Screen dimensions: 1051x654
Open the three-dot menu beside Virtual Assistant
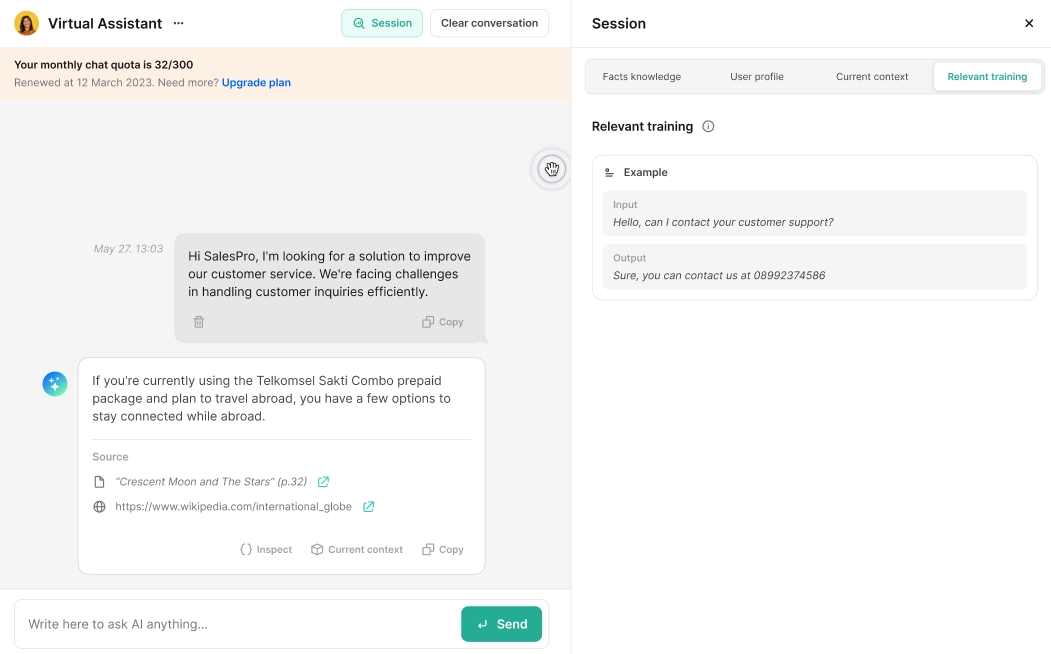tap(178, 23)
